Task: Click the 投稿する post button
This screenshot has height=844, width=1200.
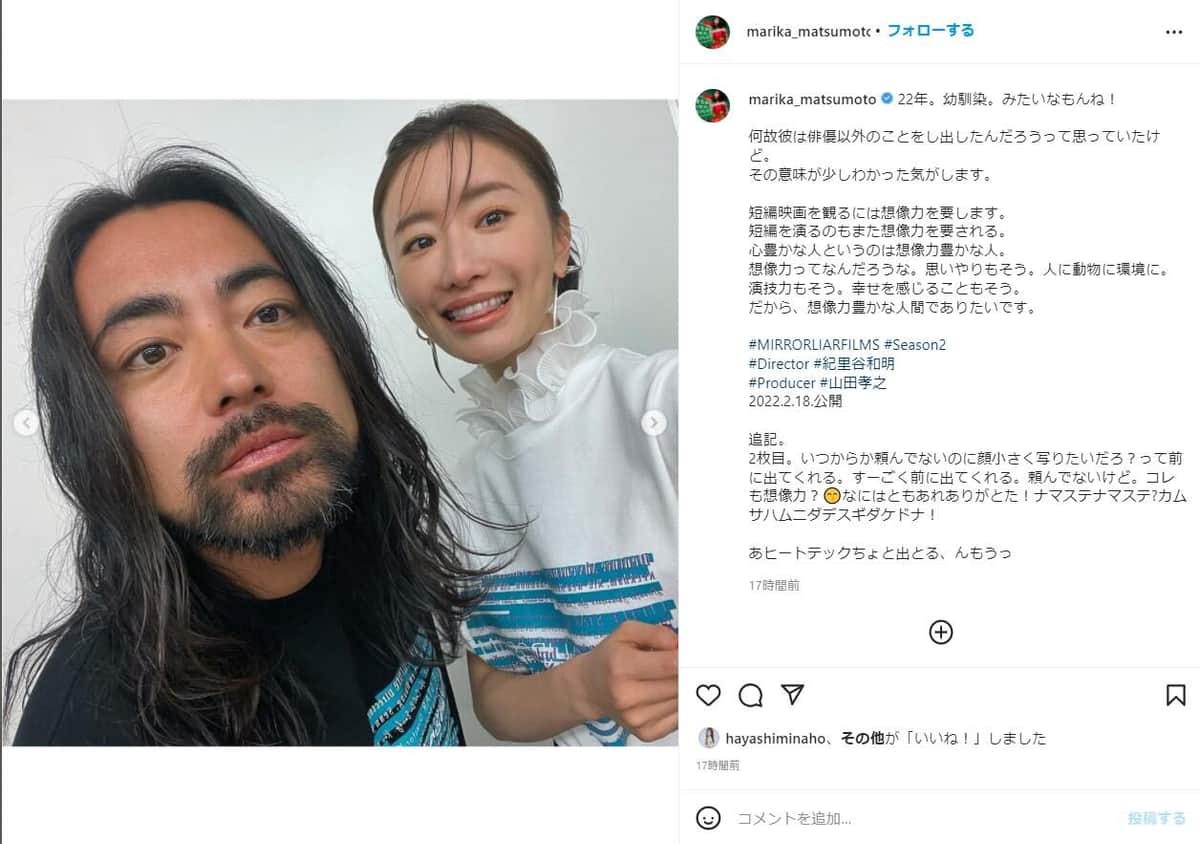Action: [x=1156, y=818]
